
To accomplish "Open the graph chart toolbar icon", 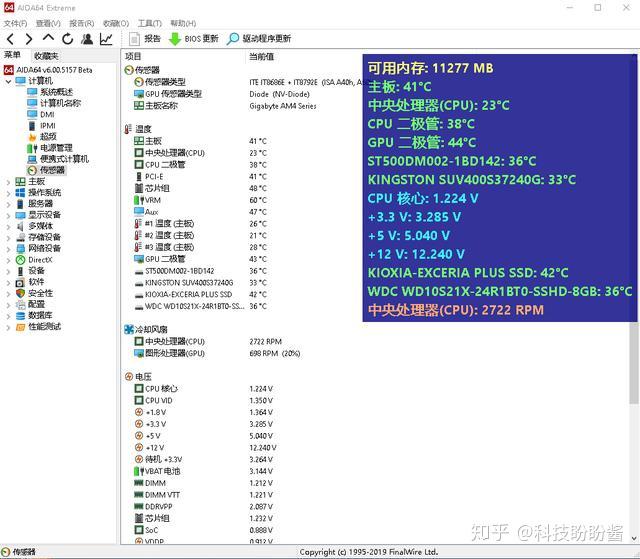I will coord(106,39).
